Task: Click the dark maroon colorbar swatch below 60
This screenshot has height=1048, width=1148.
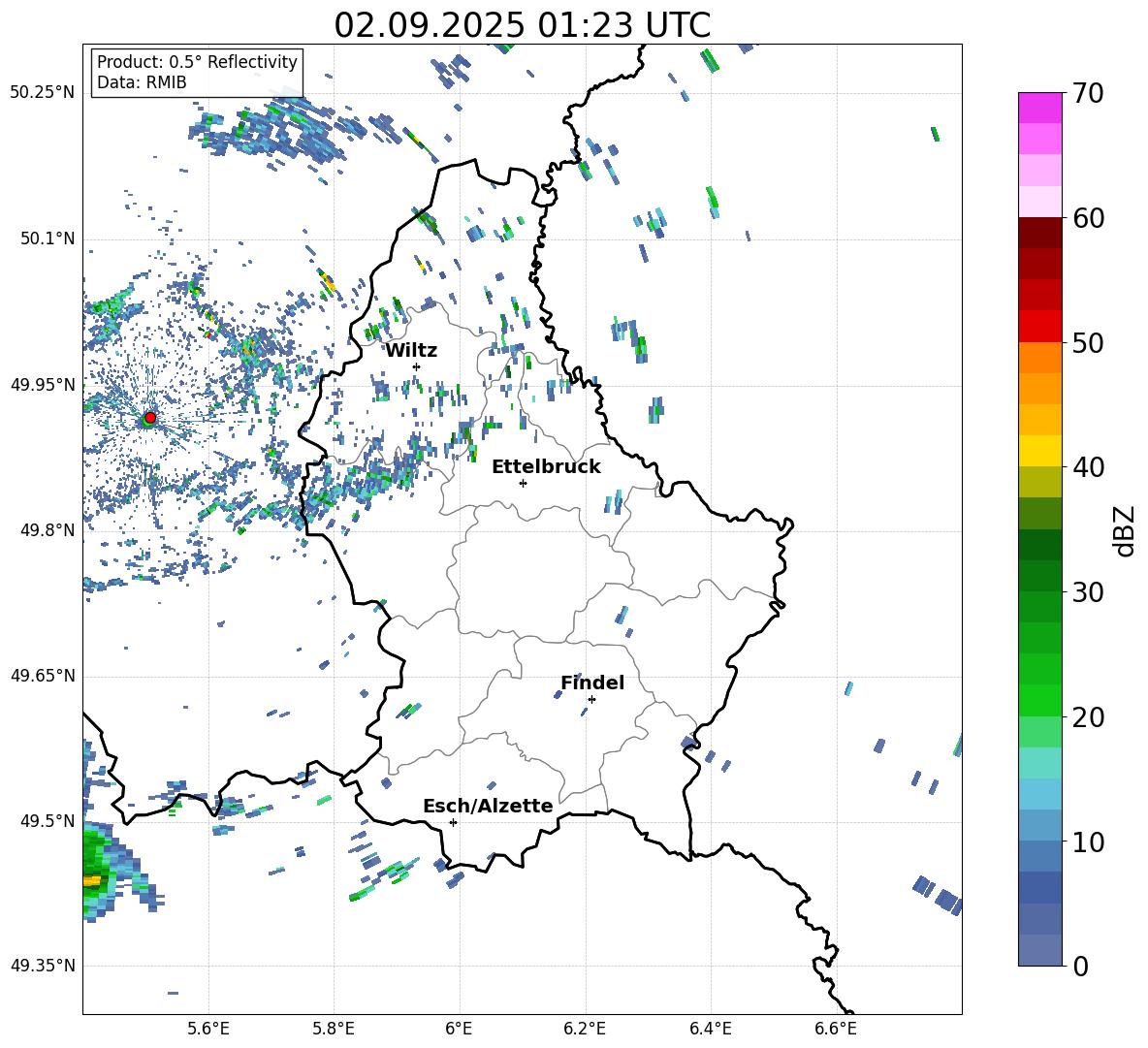Action: pos(1039,232)
